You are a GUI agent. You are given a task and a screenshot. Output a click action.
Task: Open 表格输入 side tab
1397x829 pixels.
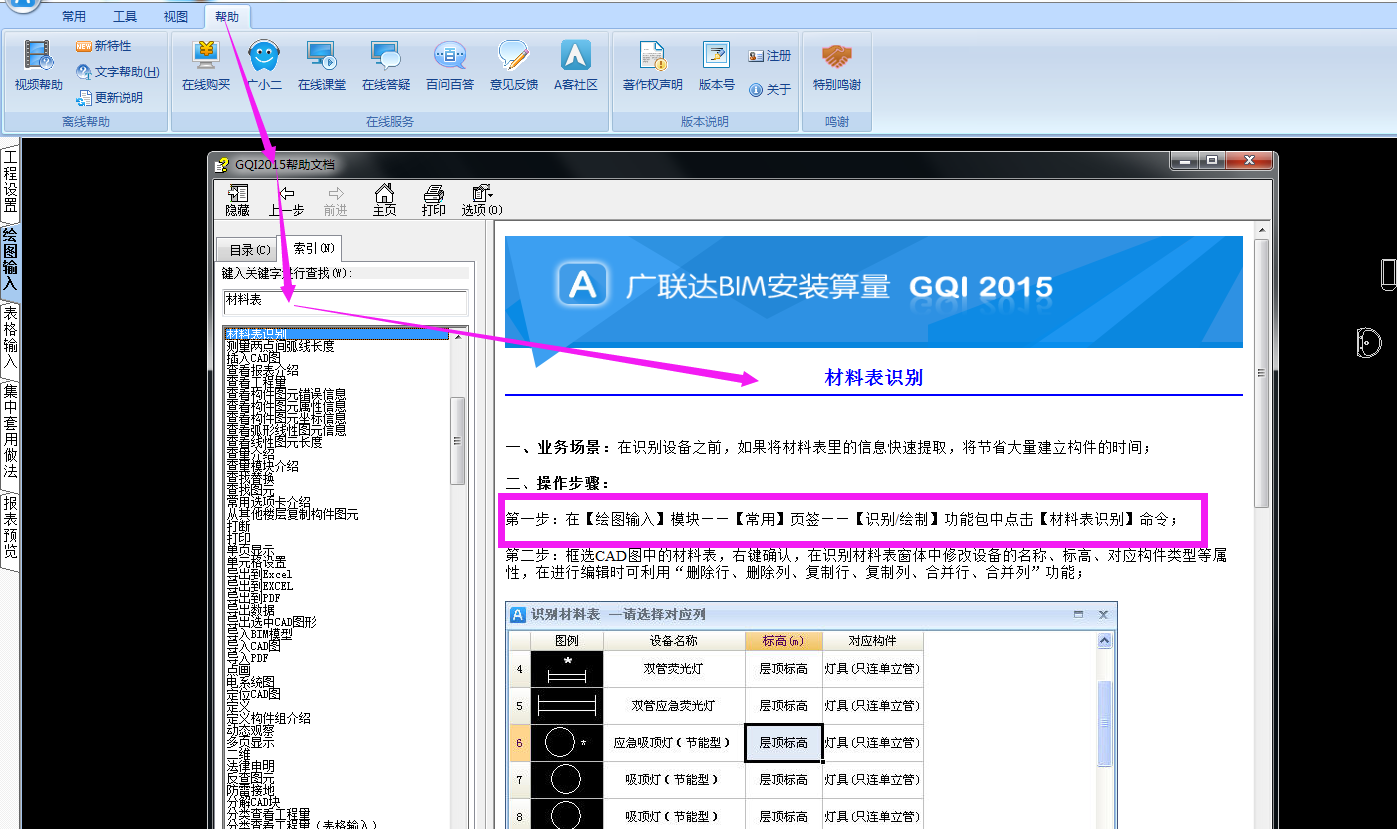(10, 340)
